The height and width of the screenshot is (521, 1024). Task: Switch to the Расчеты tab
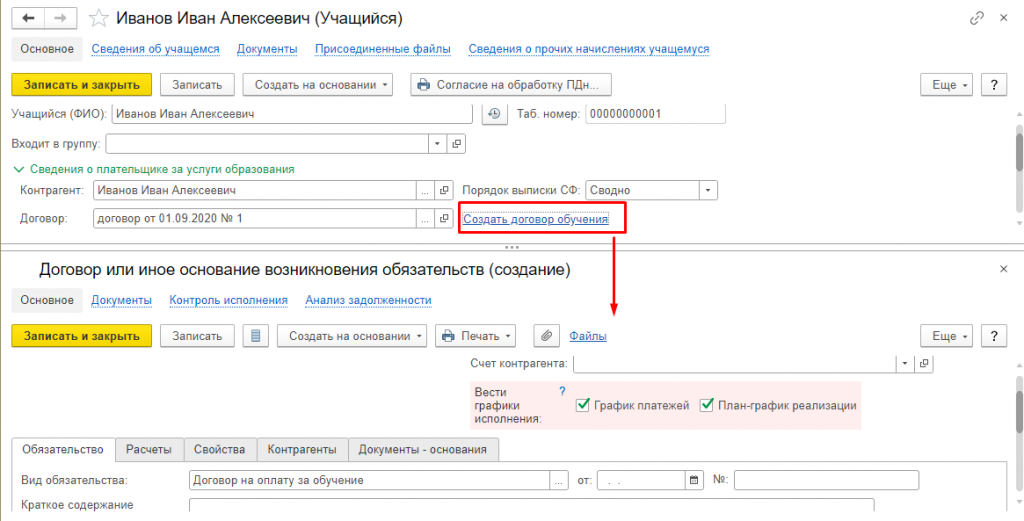tap(150, 449)
